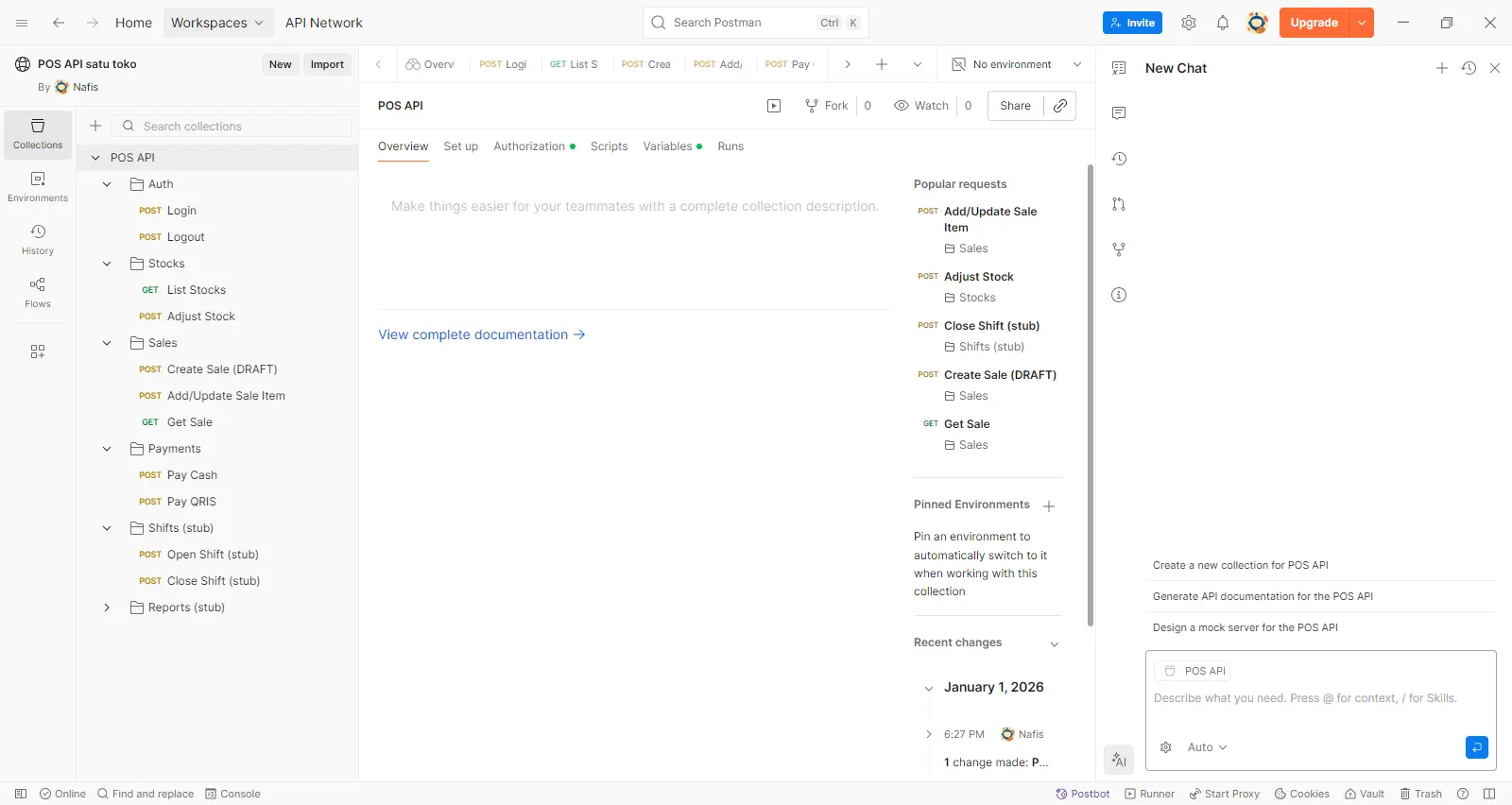Go forward with the forward arrow

93,23
